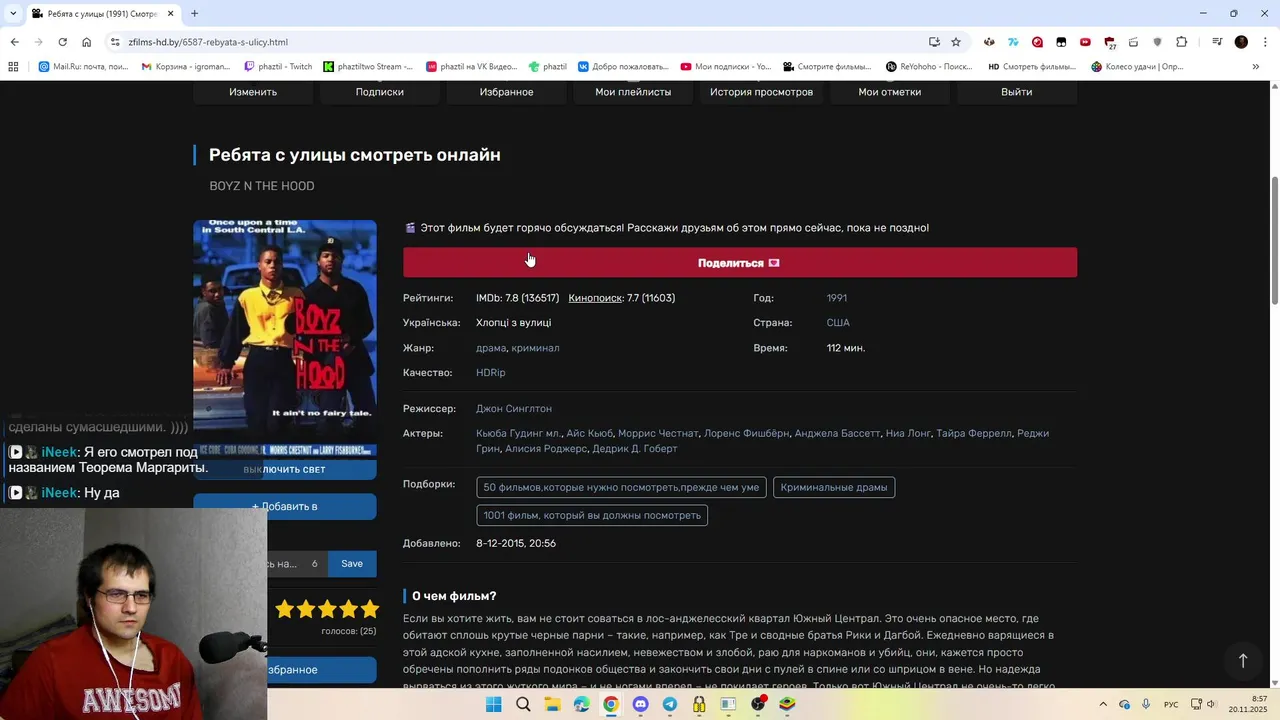Open Discord from the taskbar
The height and width of the screenshot is (720, 1280).
640,704
